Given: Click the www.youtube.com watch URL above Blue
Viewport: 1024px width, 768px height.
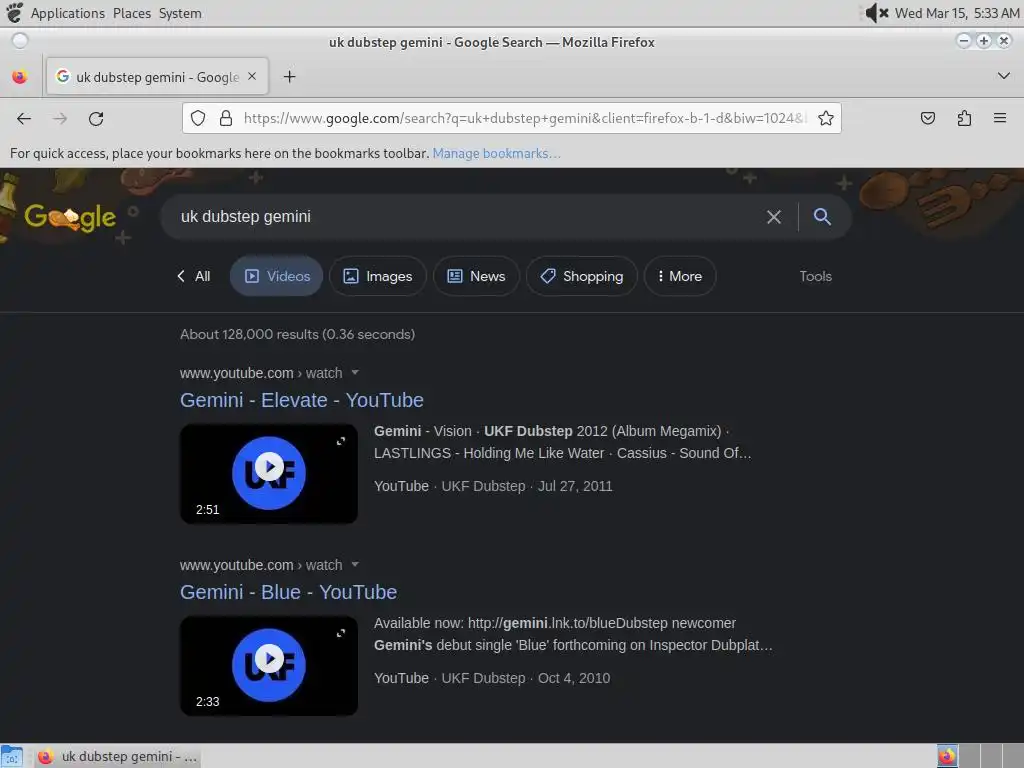Looking at the screenshot, I should pyautogui.click(x=261, y=565).
